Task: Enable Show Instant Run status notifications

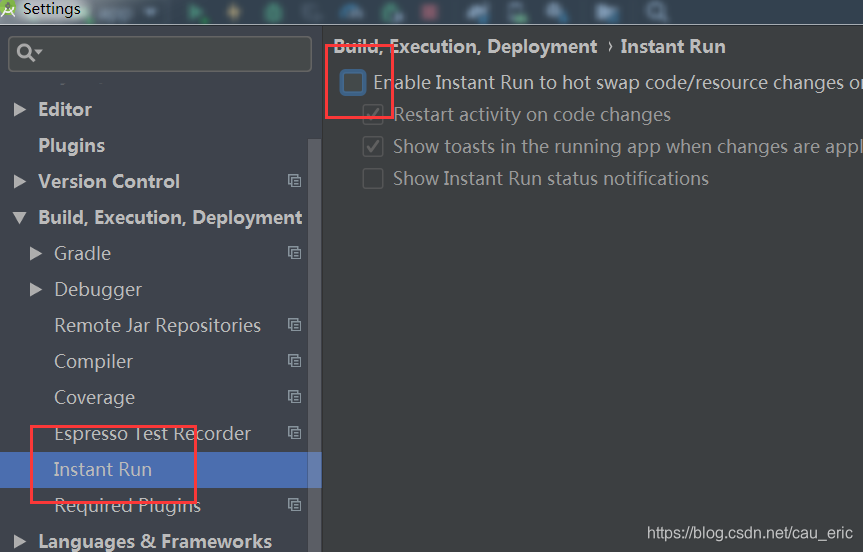Action: (373, 178)
